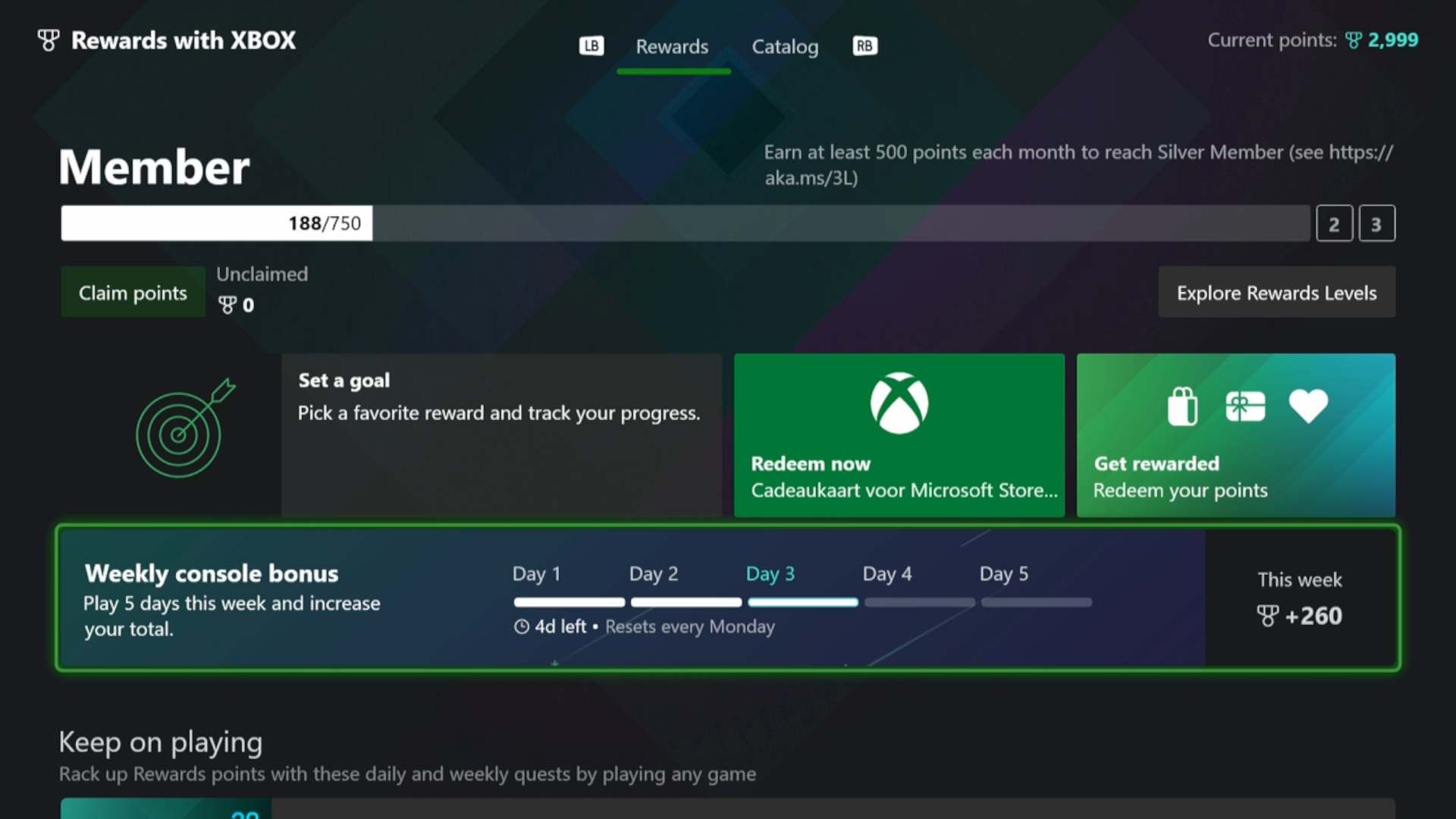
Task: Select the level 3 box
Action: click(x=1376, y=224)
